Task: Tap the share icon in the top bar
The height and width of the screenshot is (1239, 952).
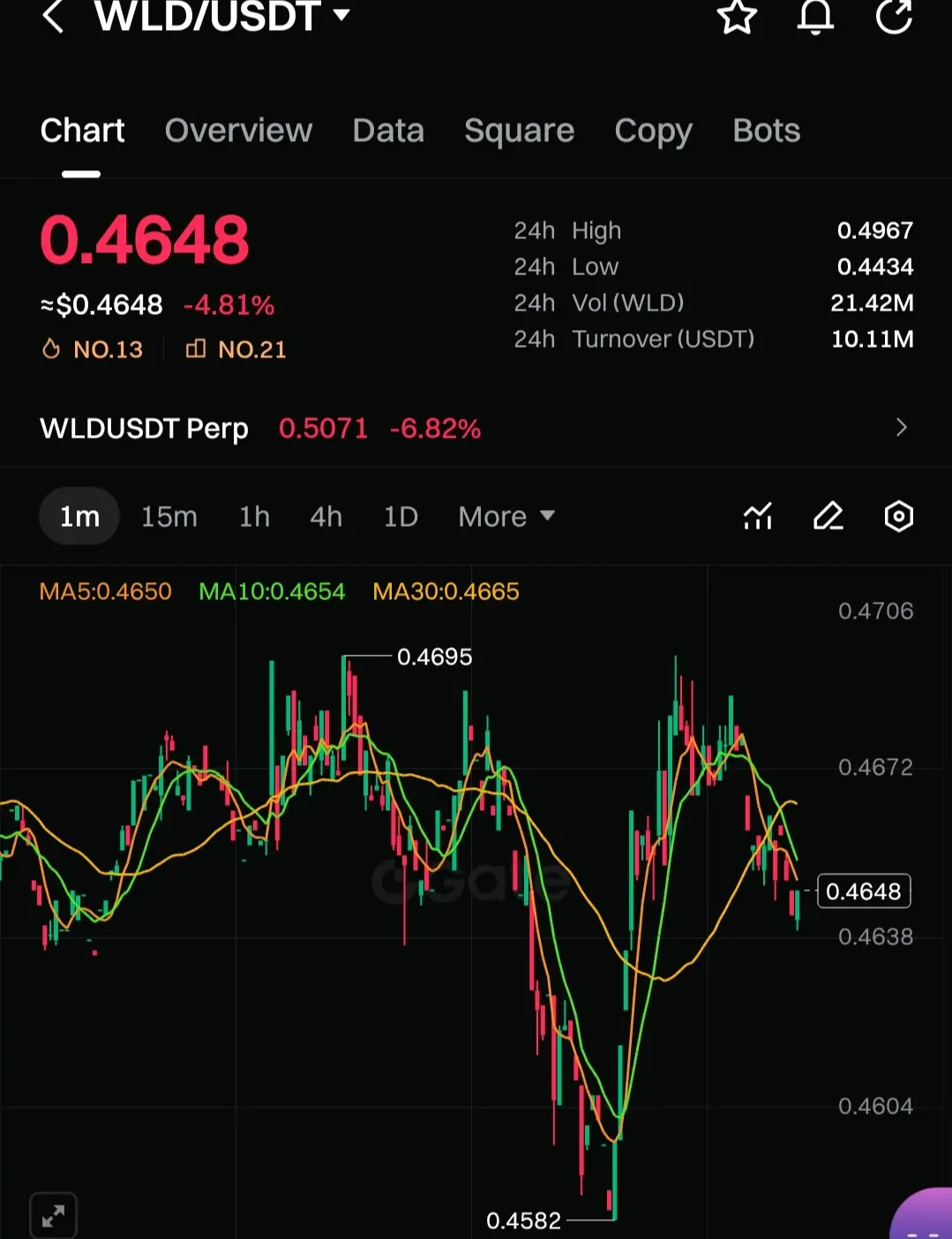Action: (x=894, y=16)
